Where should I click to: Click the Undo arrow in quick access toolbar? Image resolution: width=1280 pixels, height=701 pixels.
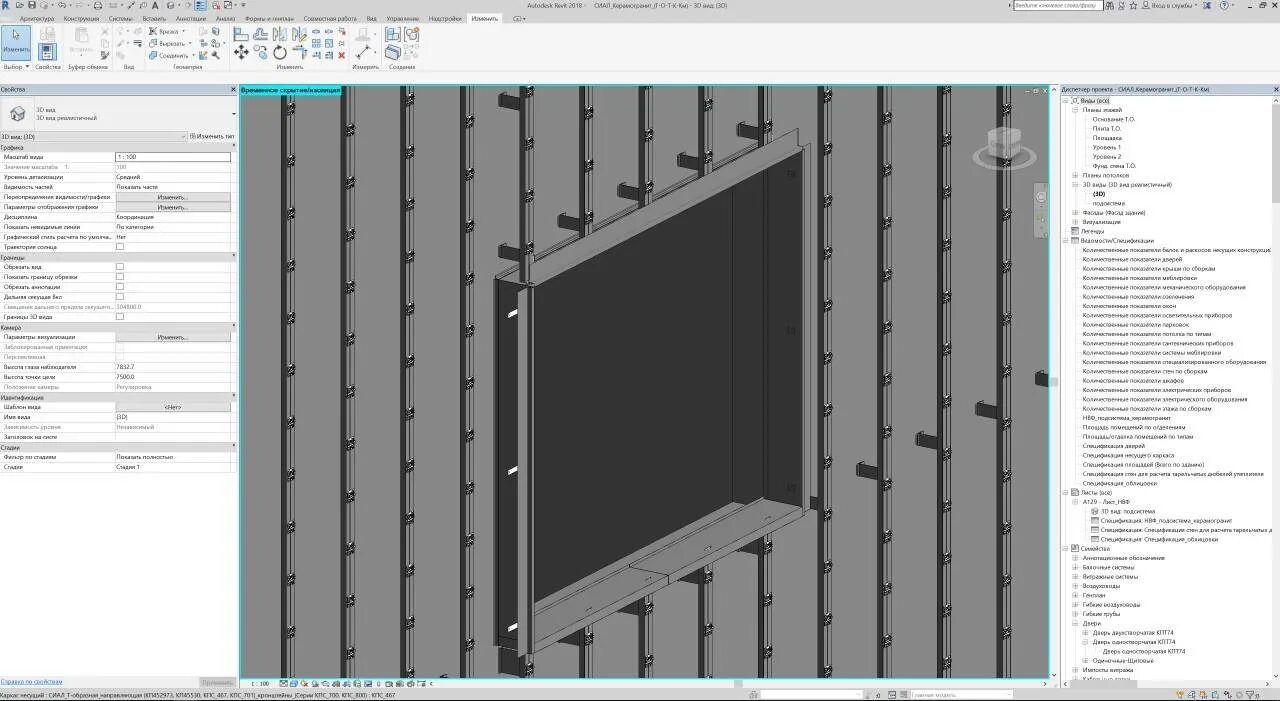61,5
